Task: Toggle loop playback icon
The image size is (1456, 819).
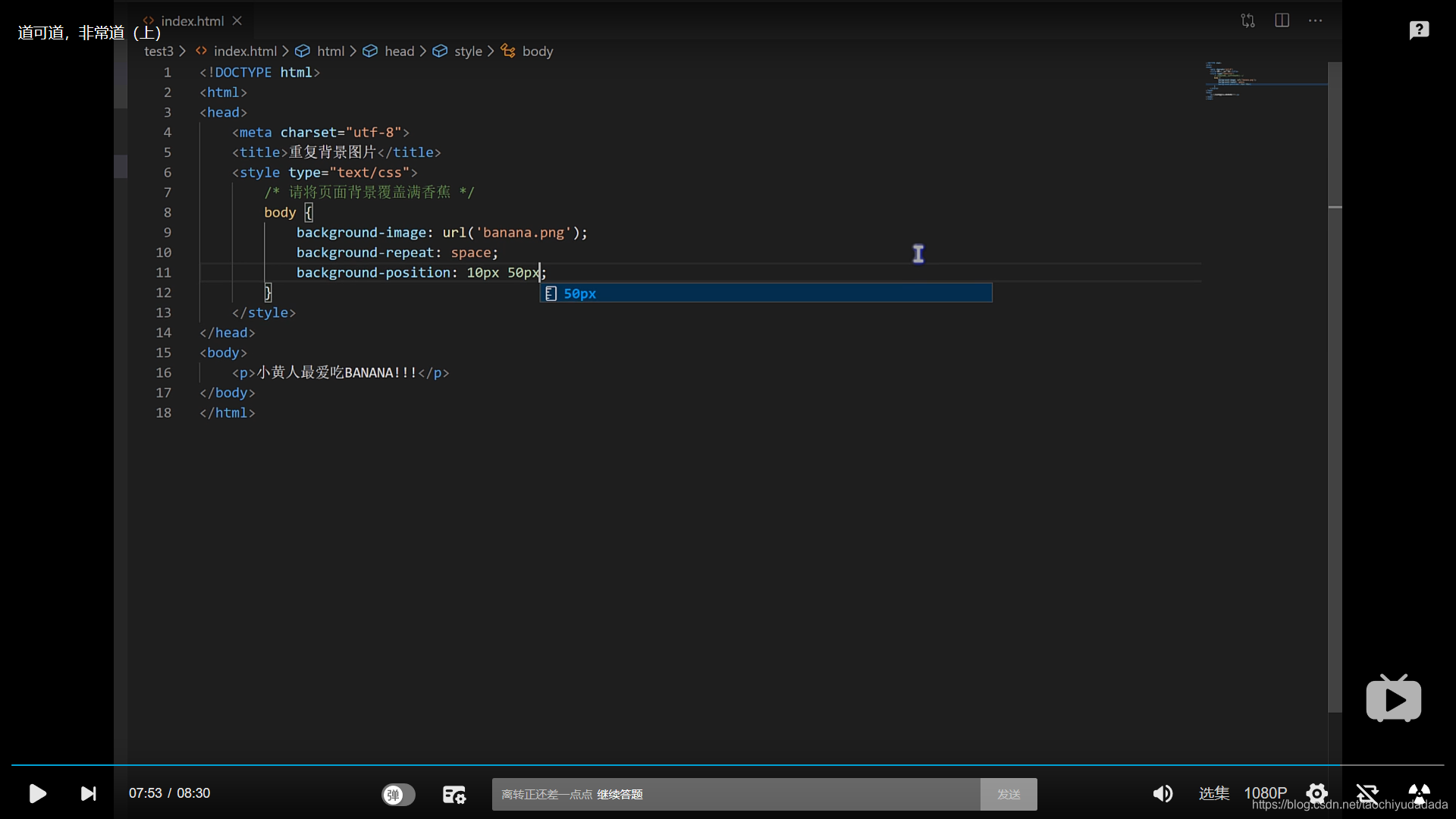Action: tap(1367, 793)
